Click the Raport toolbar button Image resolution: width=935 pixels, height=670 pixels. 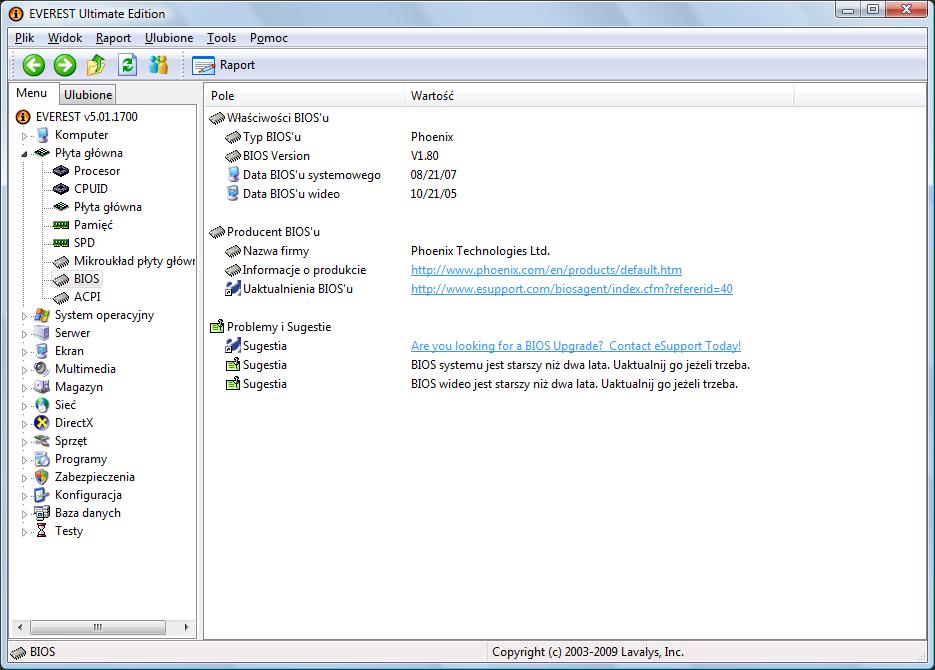[224, 65]
